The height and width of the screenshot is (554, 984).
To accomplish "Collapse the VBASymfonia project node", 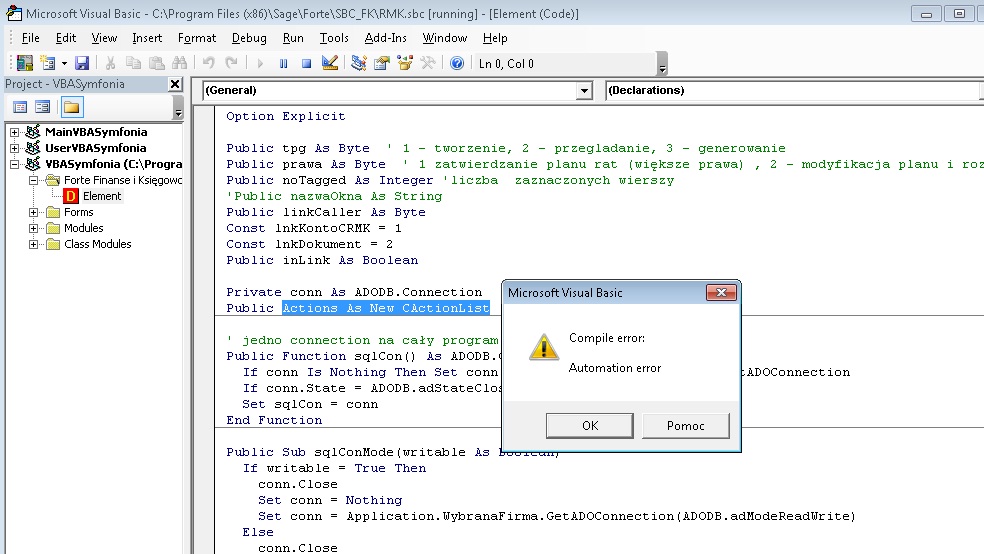I will point(14,164).
